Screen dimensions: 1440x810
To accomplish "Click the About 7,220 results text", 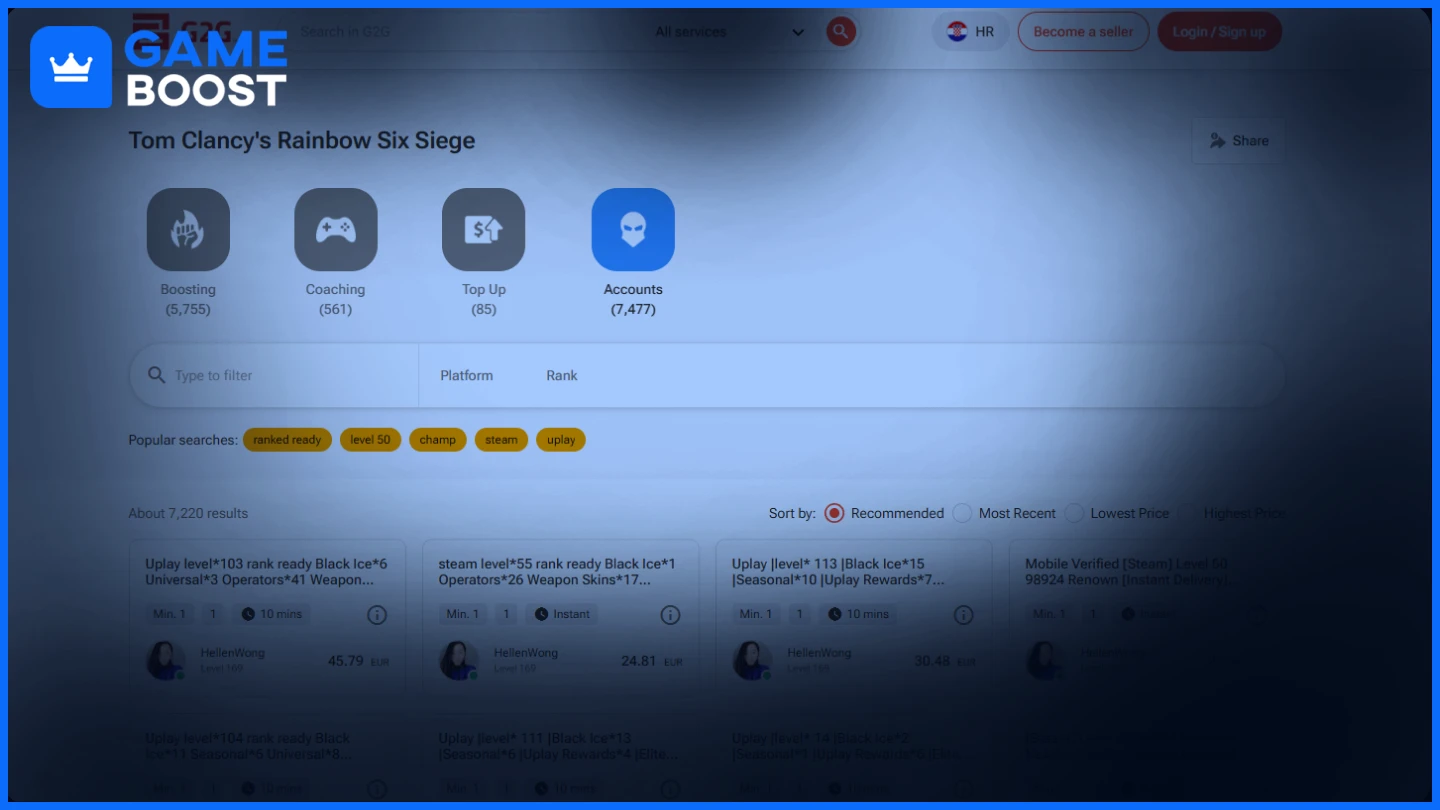I will pyautogui.click(x=188, y=513).
